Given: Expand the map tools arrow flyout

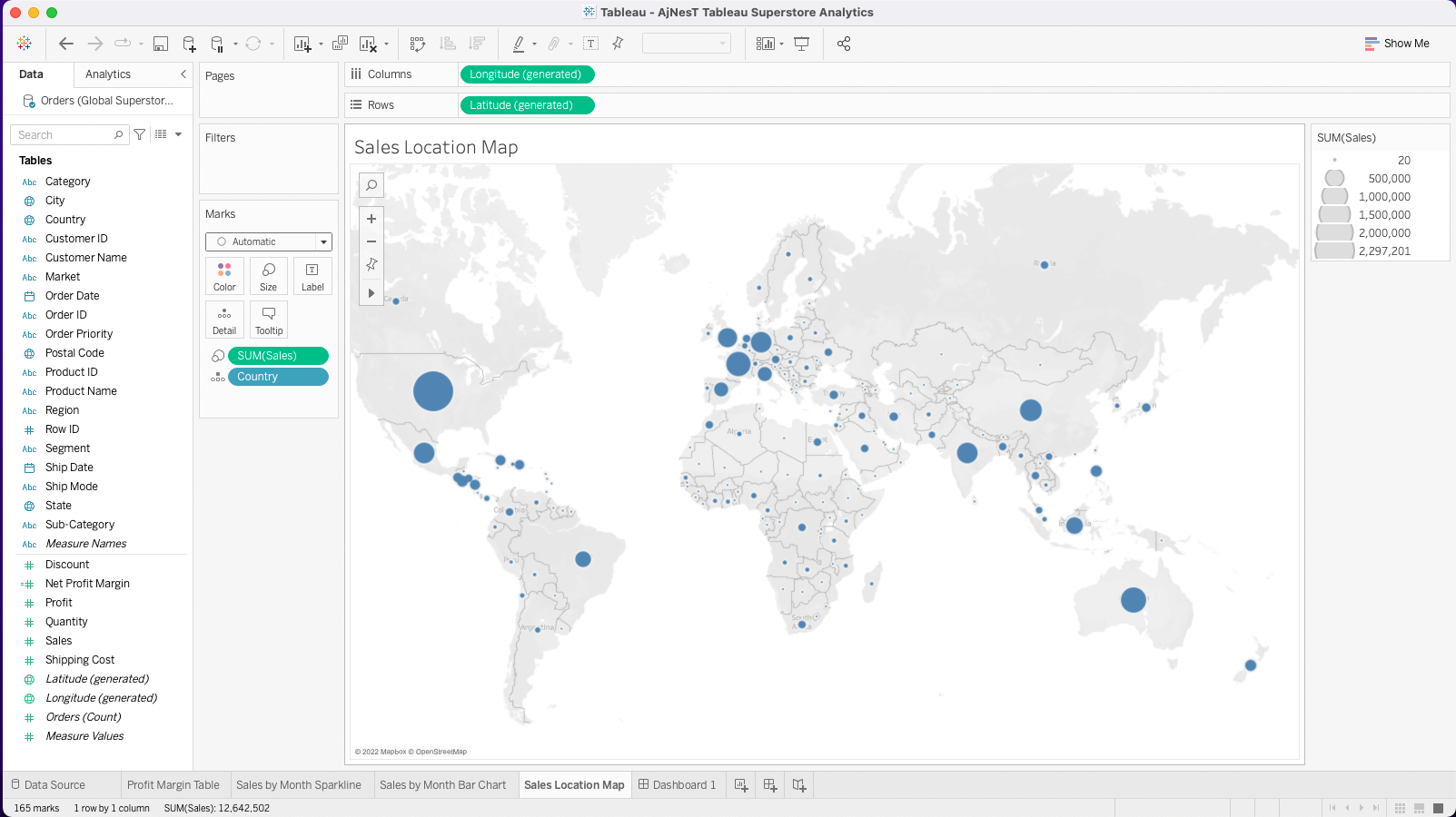Looking at the screenshot, I should tap(371, 293).
